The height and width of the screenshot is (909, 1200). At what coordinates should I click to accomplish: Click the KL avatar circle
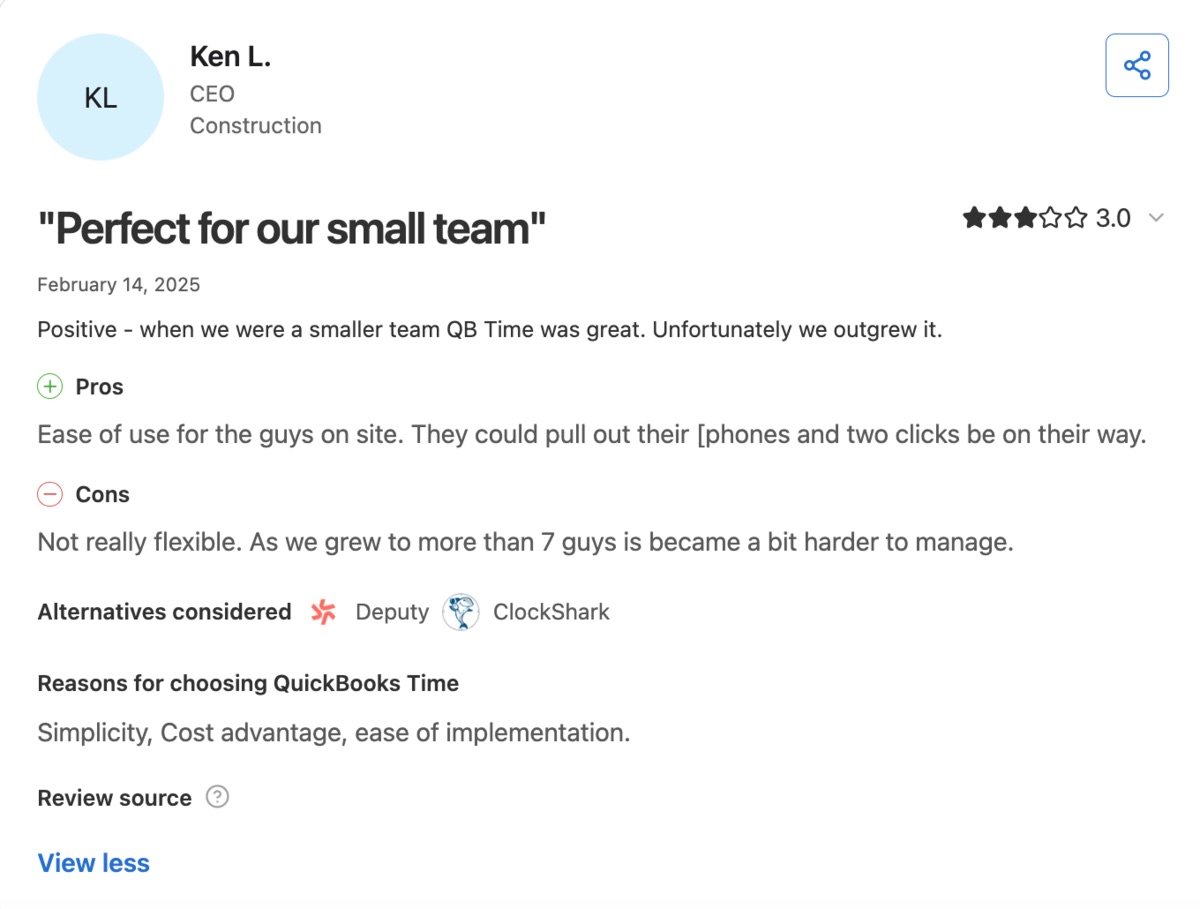[x=100, y=97]
